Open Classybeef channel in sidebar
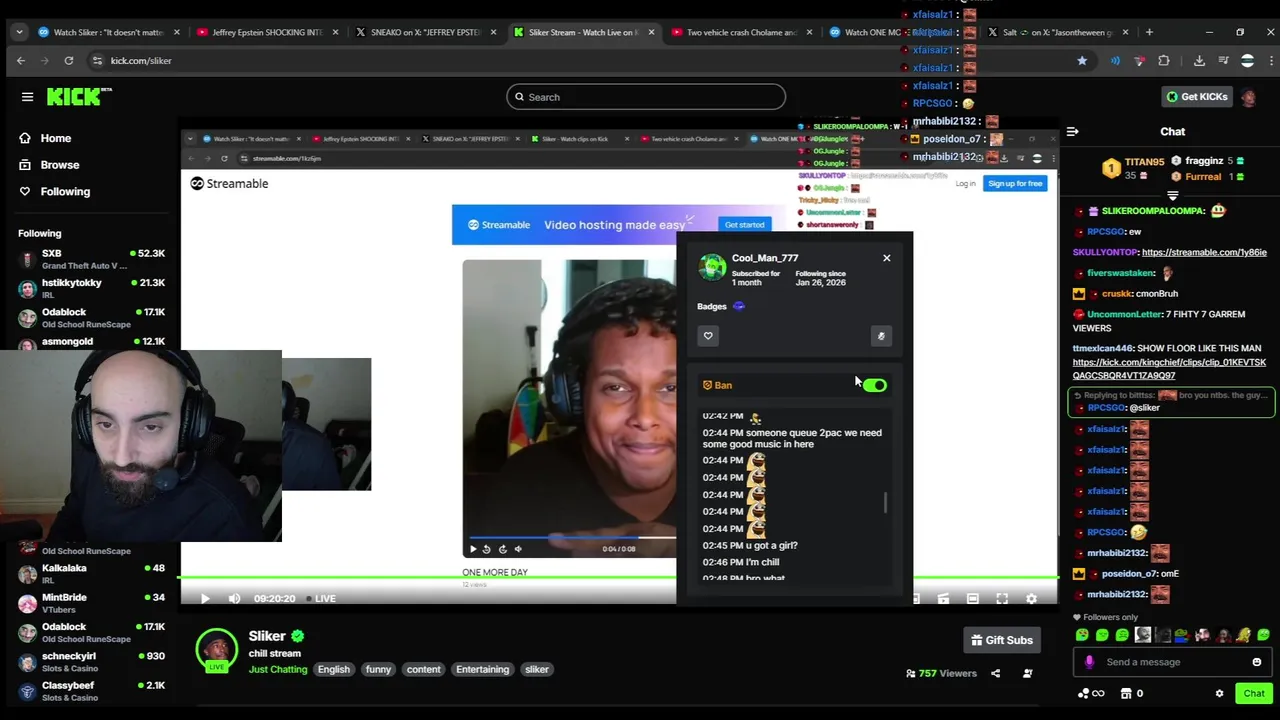The height and width of the screenshot is (720, 1280). (x=92, y=691)
